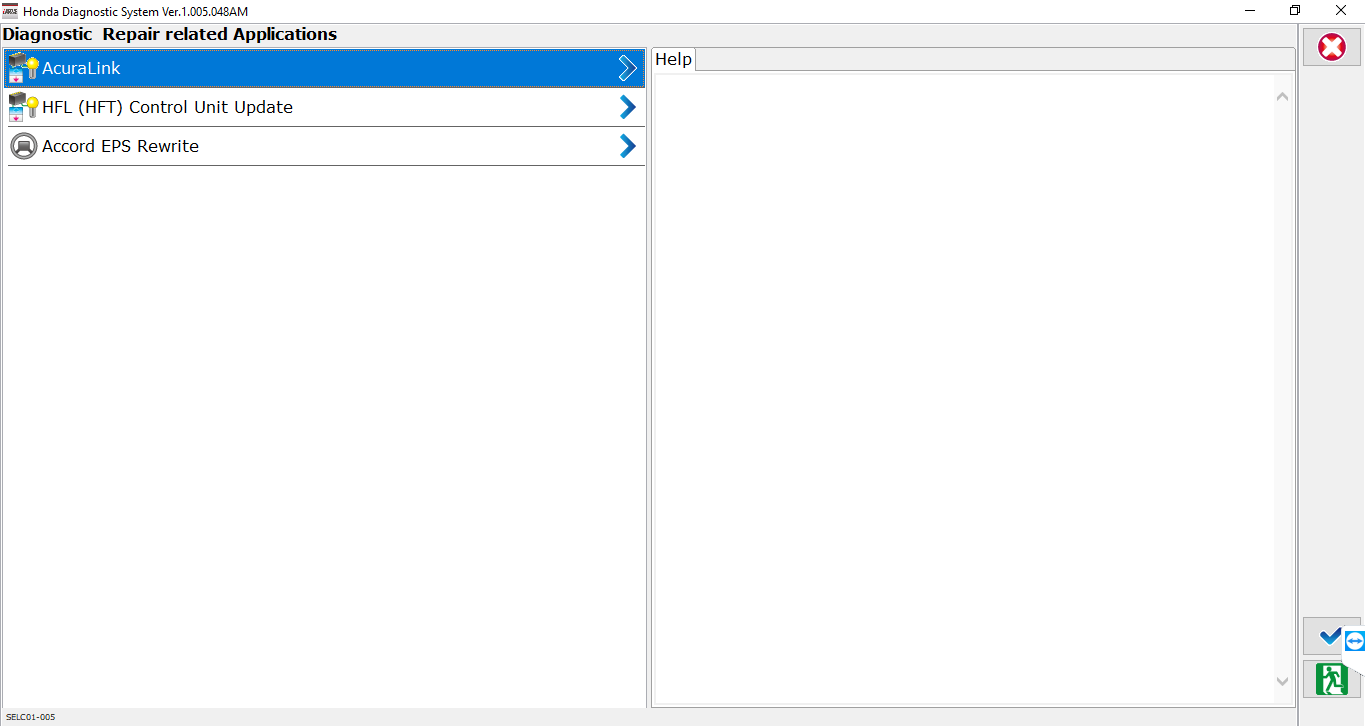Minimize the Honda Diagnostic System window
Image resolution: width=1365 pixels, height=726 pixels.
point(1250,11)
